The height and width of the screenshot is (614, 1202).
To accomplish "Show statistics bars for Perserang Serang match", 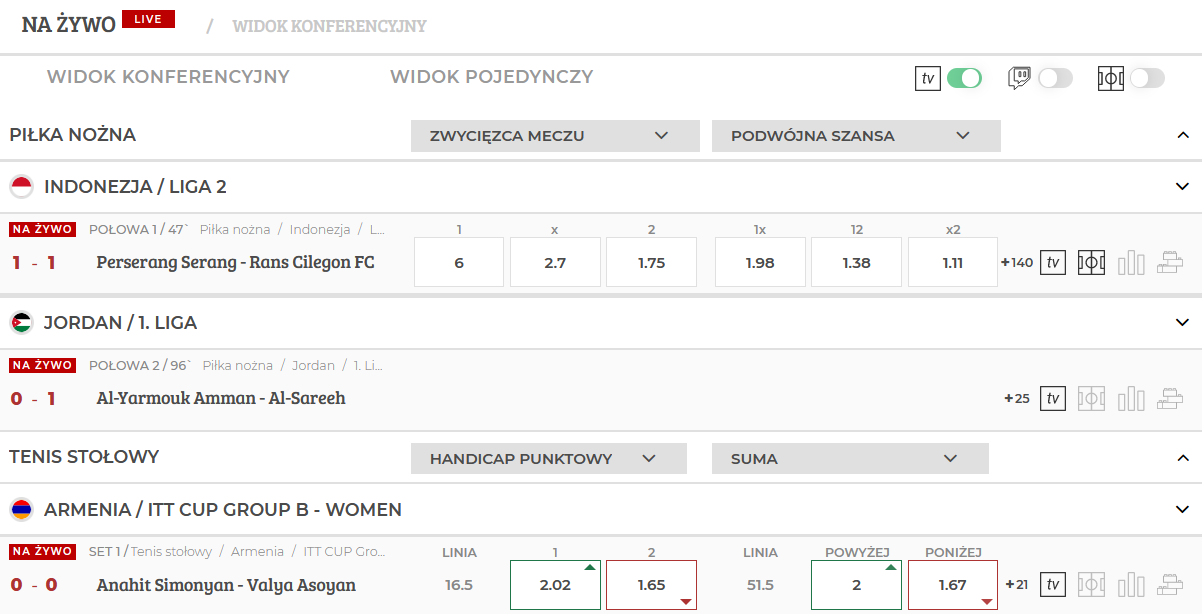I will 1131,263.
